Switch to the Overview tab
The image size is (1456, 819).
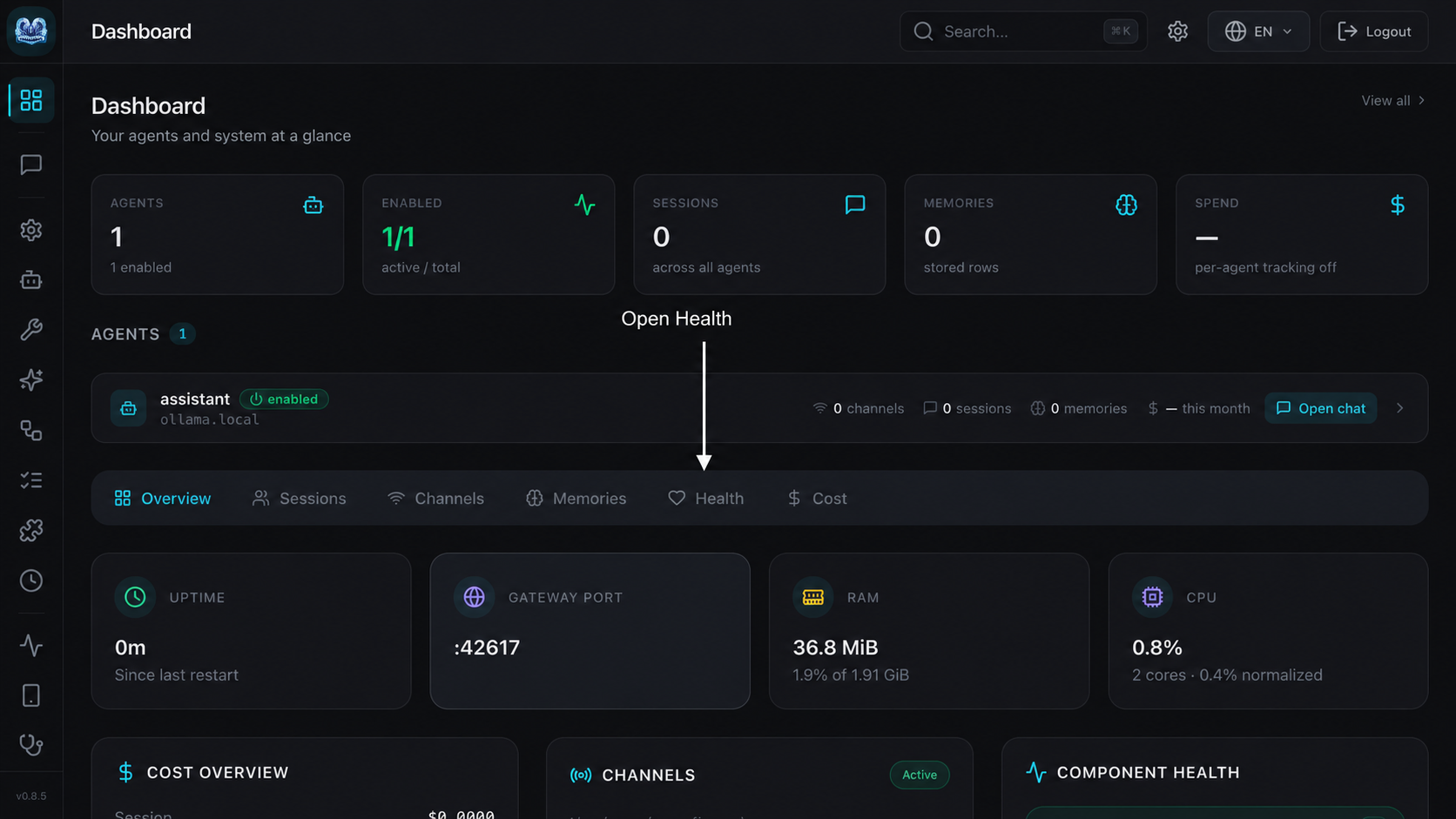163,498
